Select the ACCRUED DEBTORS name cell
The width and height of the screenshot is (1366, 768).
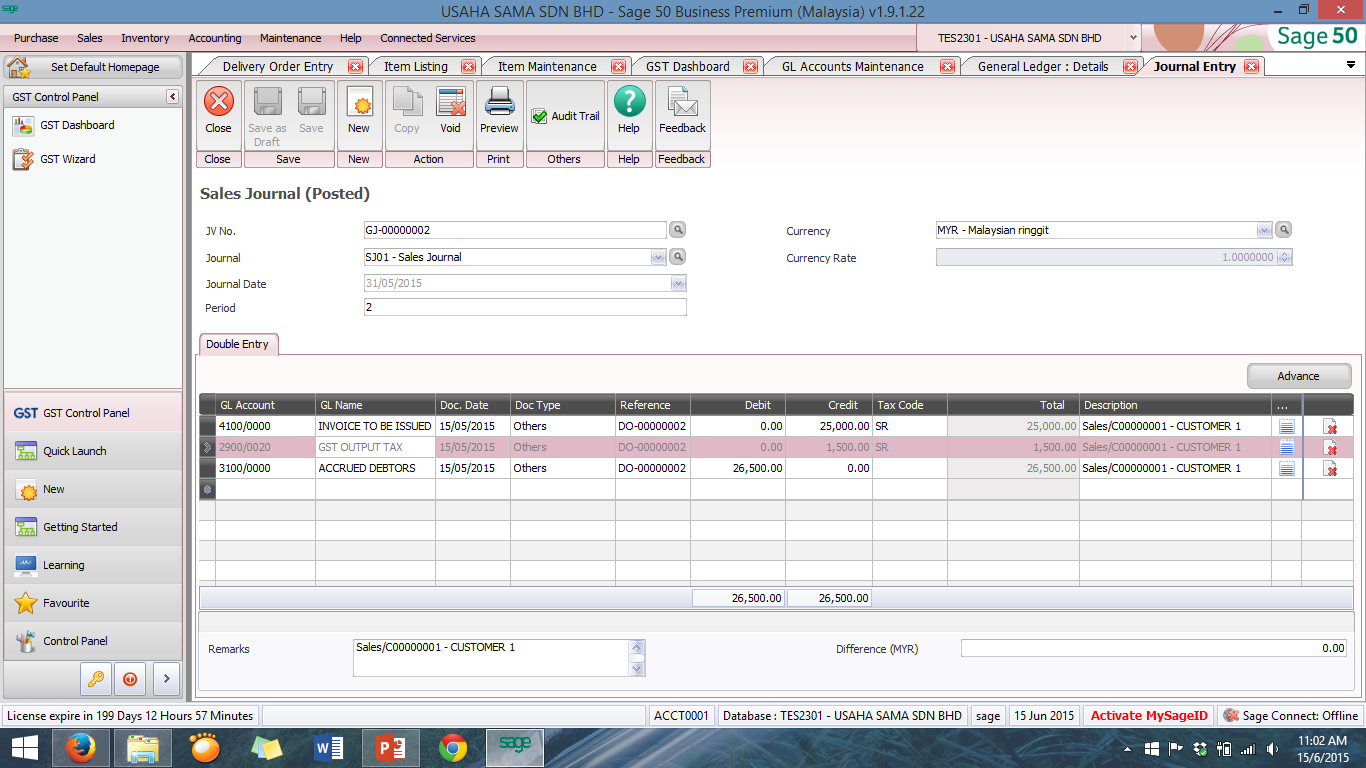coord(375,468)
